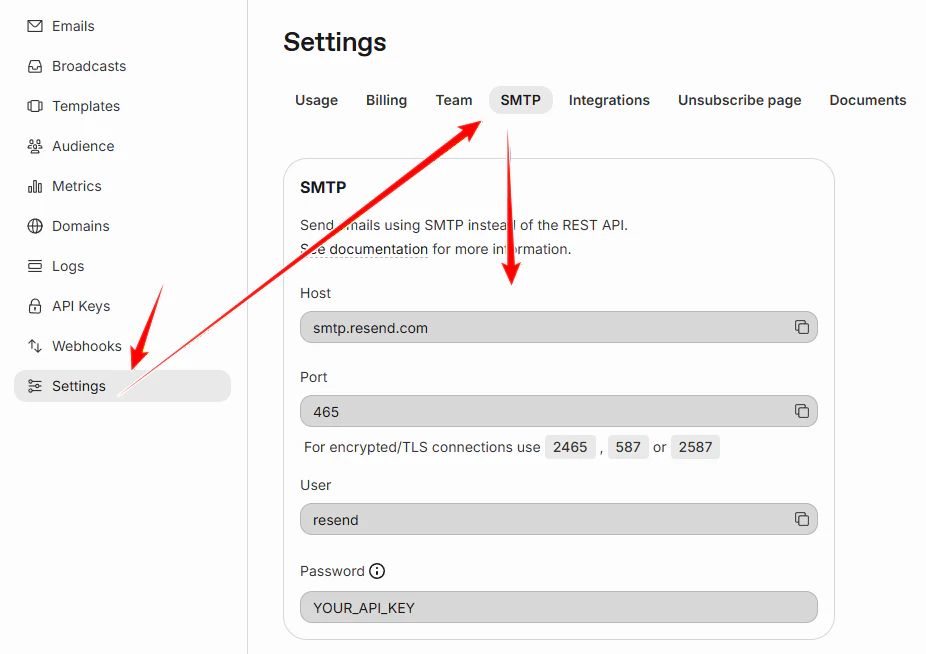Select TLS port 2587 option
Image resolution: width=926 pixels, height=654 pixels.
point(695,447)
